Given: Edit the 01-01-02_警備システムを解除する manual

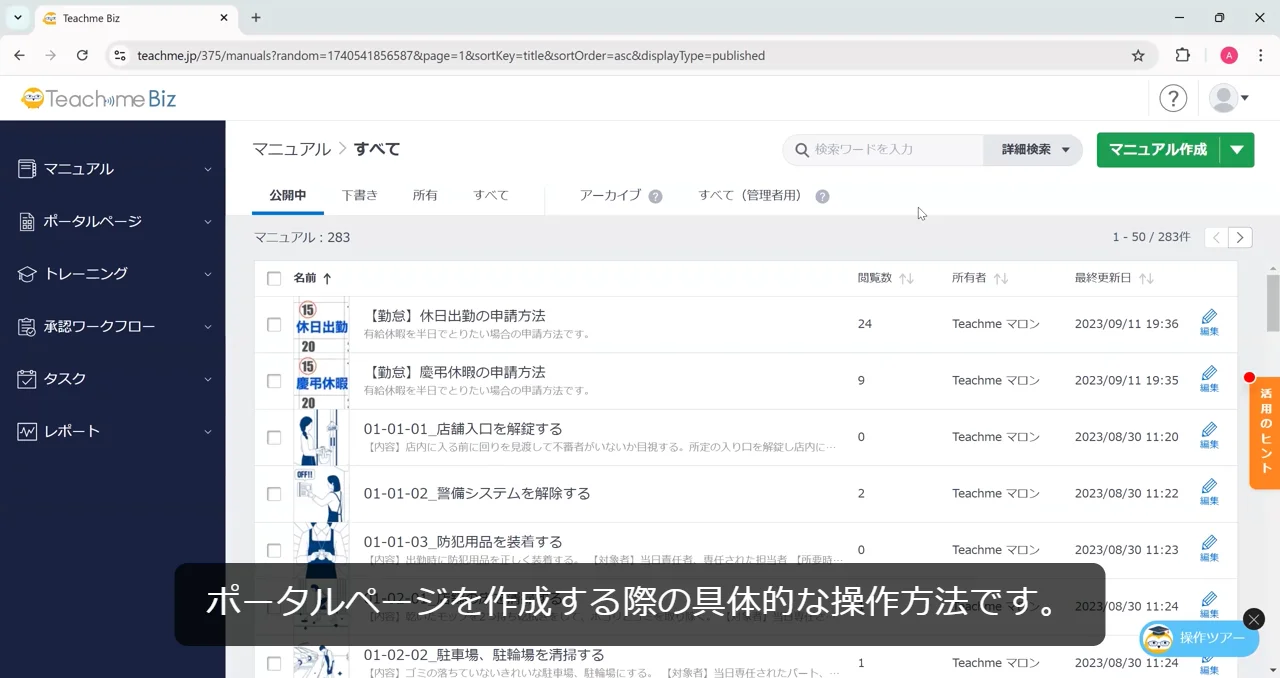Looking at the screenshot, I should pos(1209,493).
